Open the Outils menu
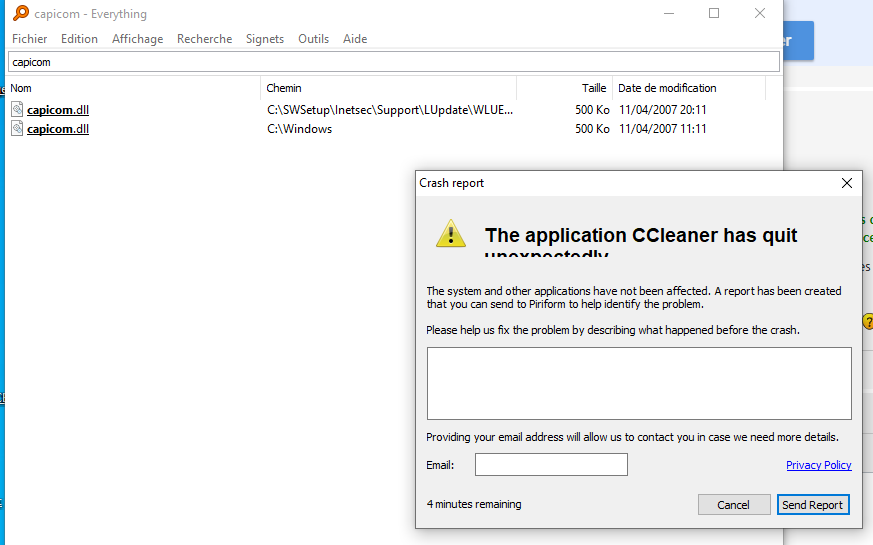This screenshot has height=545, width=873. coord(313,39)
